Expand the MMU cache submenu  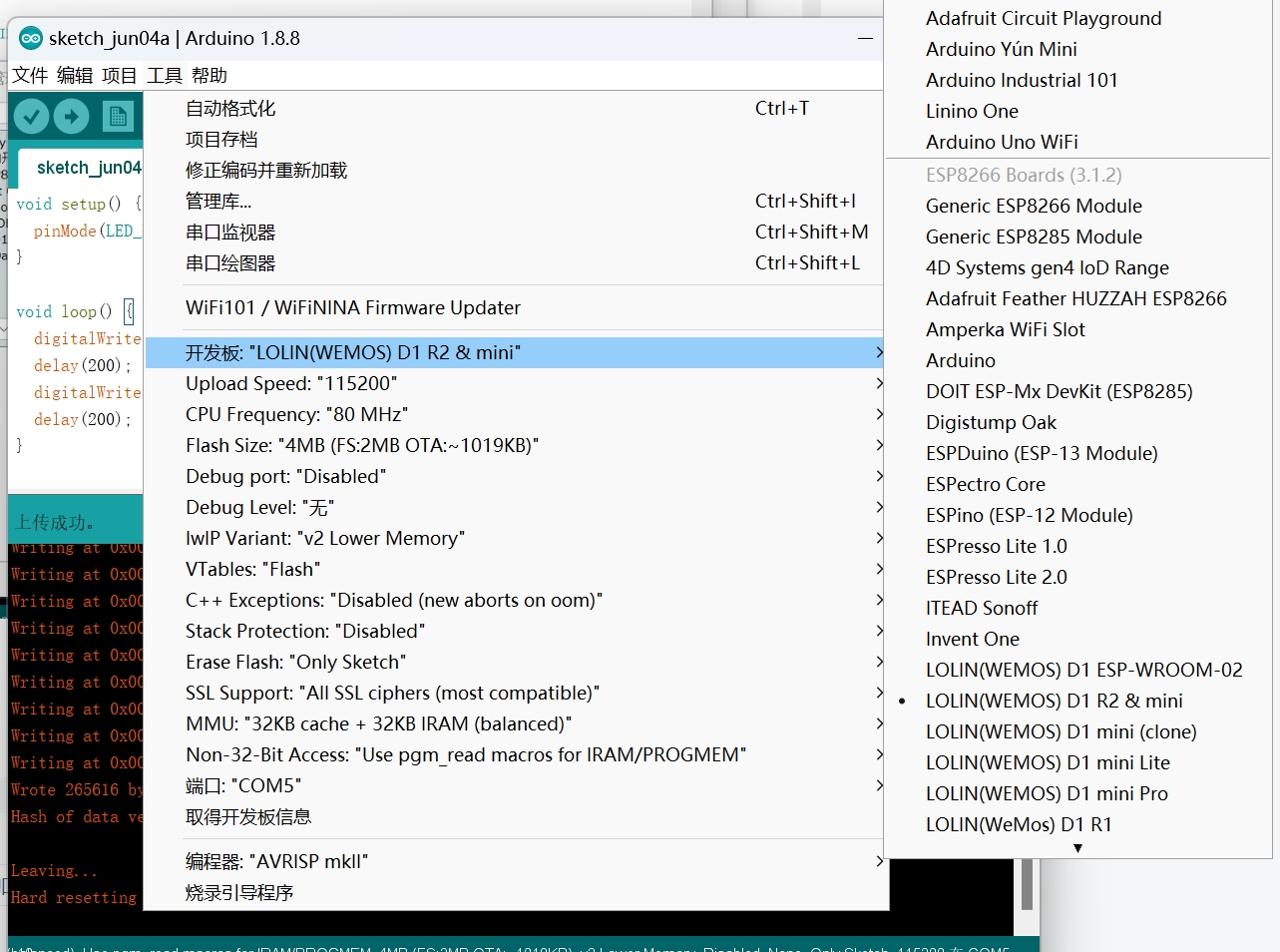(x=515, y=724)
